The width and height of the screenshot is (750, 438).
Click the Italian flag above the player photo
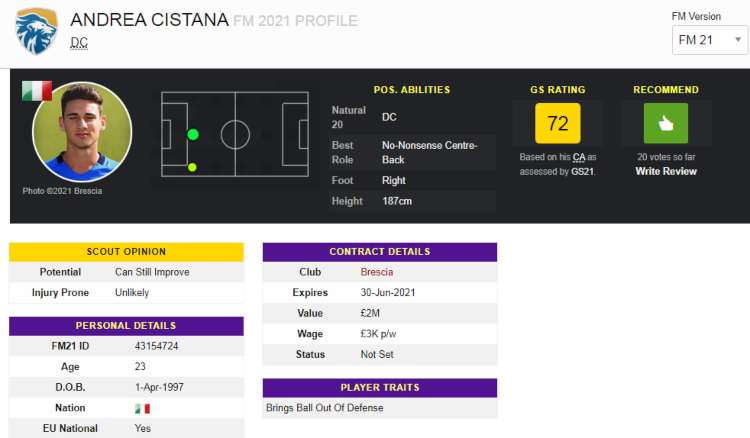37,92
